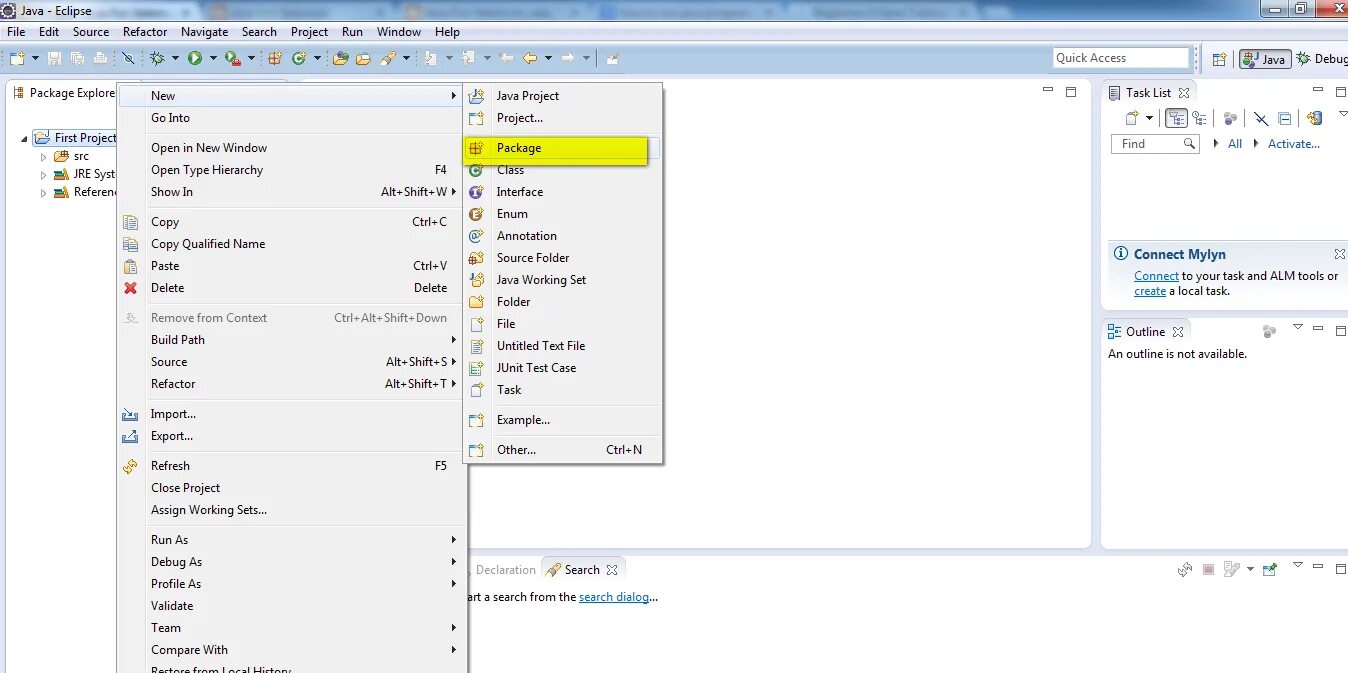Choose Delete in context menu

pyautogui.click(x=290, y=288)
